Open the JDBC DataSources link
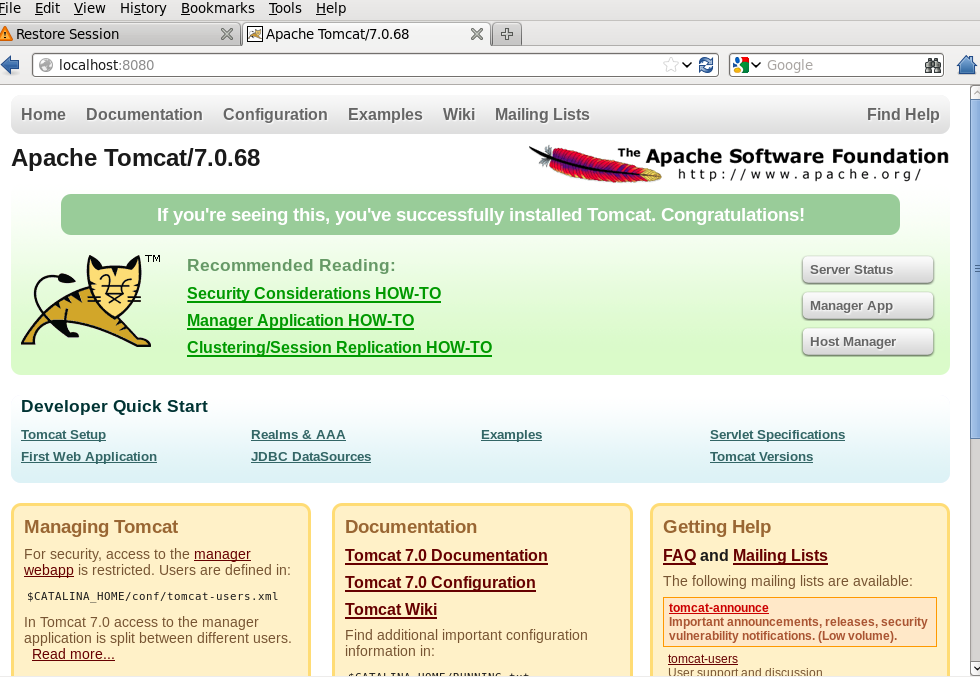 [x=311, y=456]
